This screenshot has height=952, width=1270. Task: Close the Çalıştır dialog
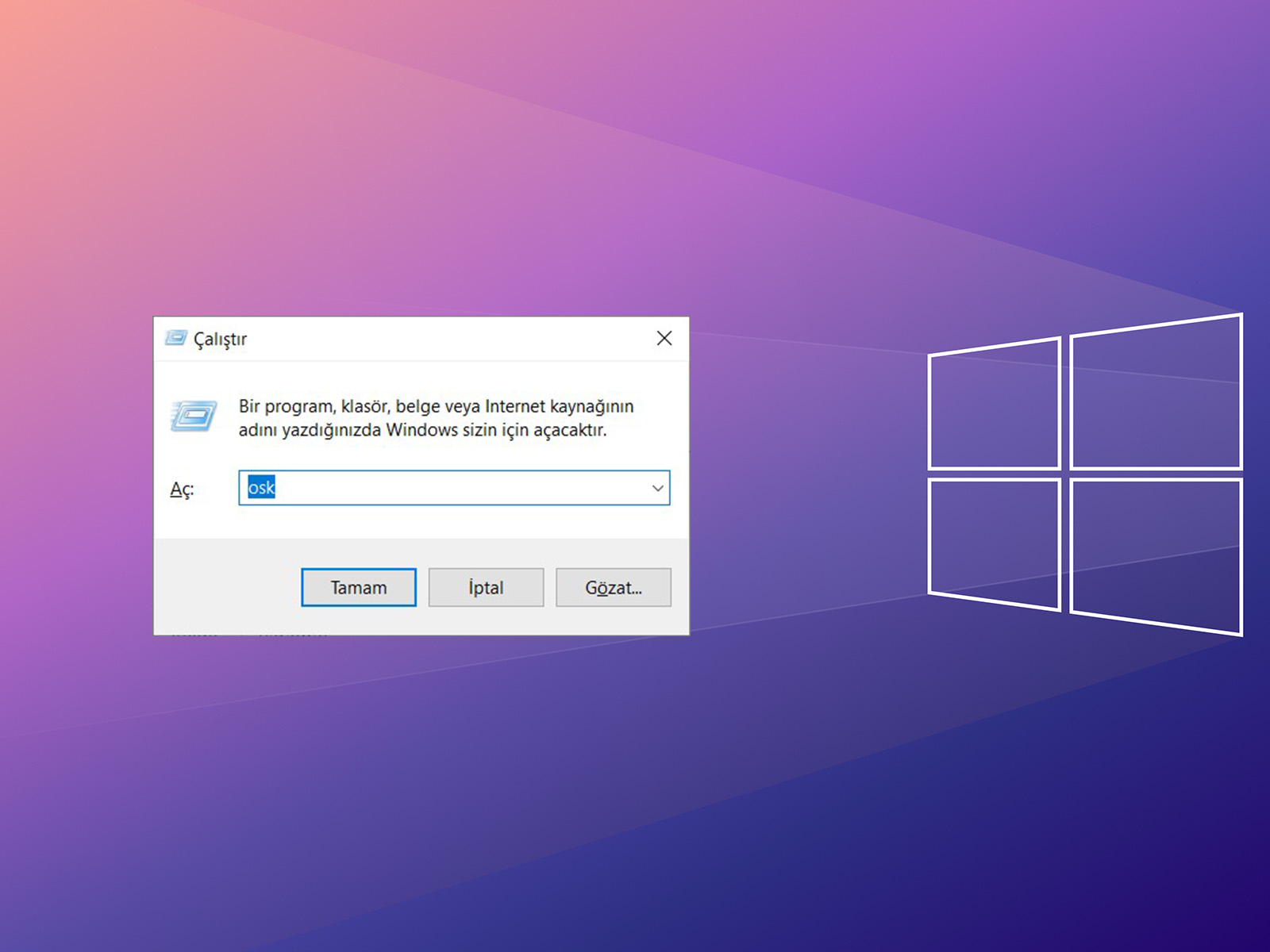point(664,339)
